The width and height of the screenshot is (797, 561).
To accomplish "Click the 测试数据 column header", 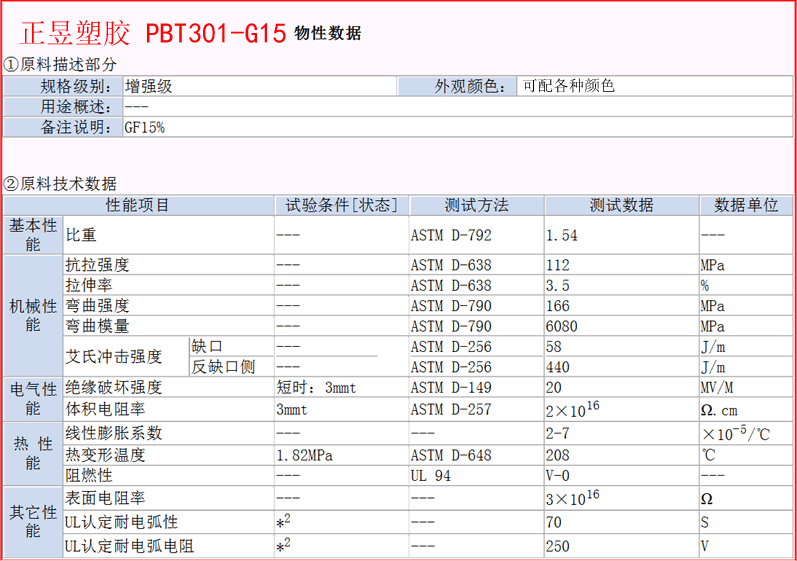I will click(620, 205).
